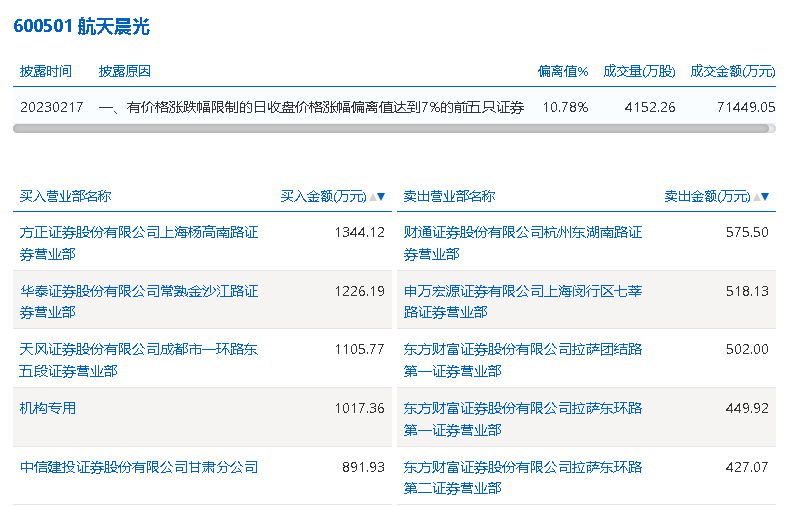This screenshot has height=506, width=789.
Task: Open 东方财富证券拉萨东环路第二营业部 link
Action: [x=523, y=477]
